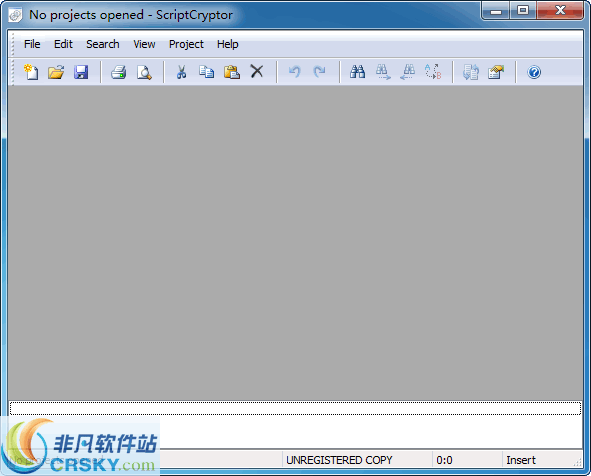Copy with the two-pages icon
Screen dimensions: 591x476
click(x=207, y=72)
